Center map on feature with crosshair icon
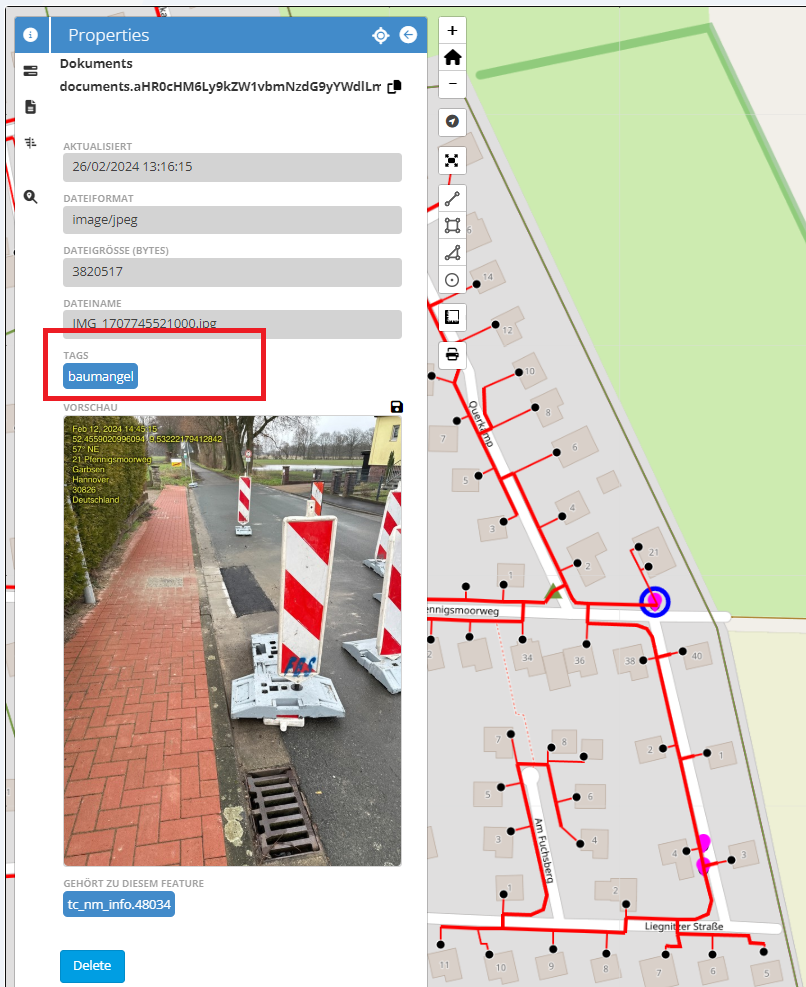Image resolution: width=806 pixels, height=987 pixels. [380, 35]
